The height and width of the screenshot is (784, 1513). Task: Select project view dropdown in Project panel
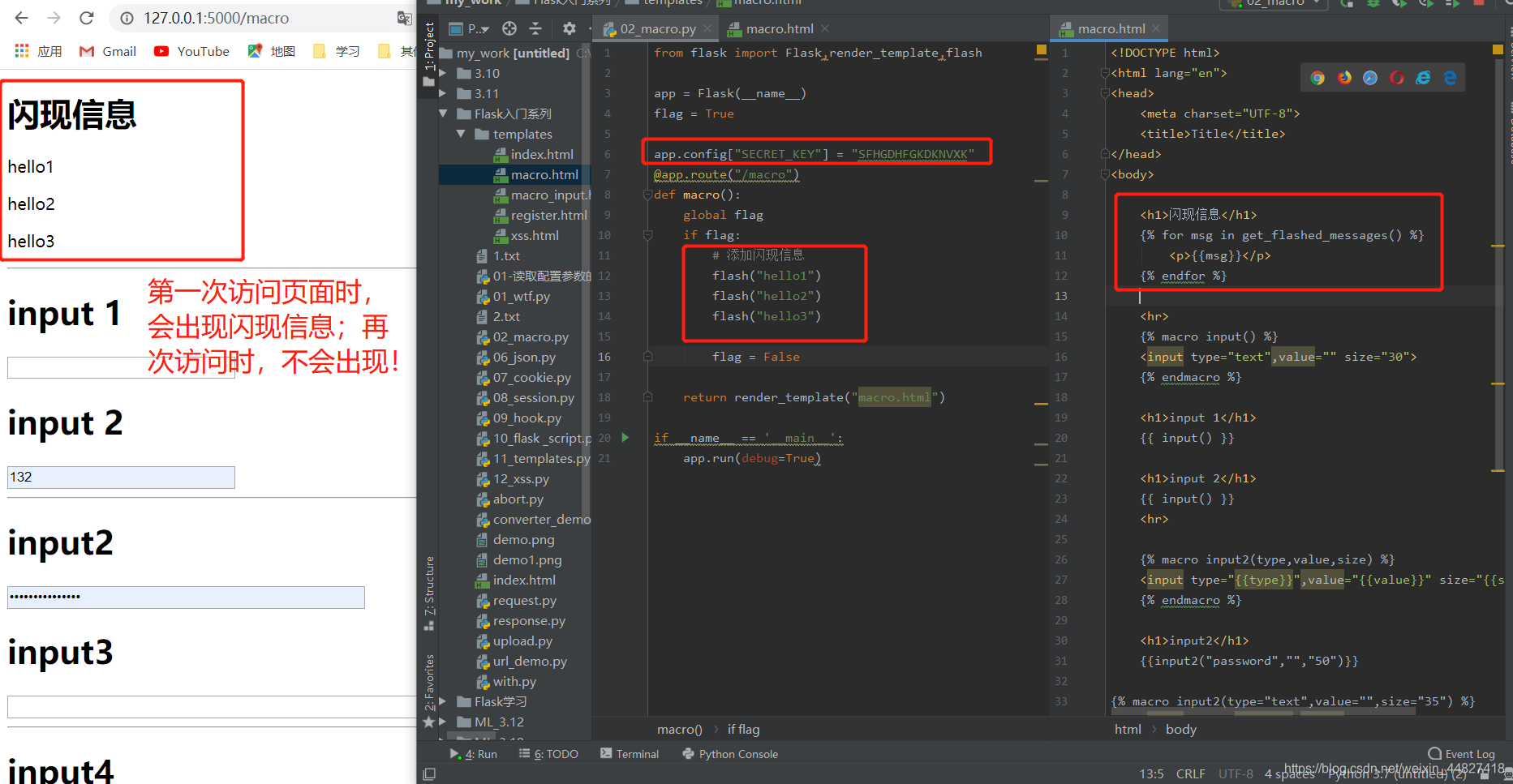click(x=470, y=28)
